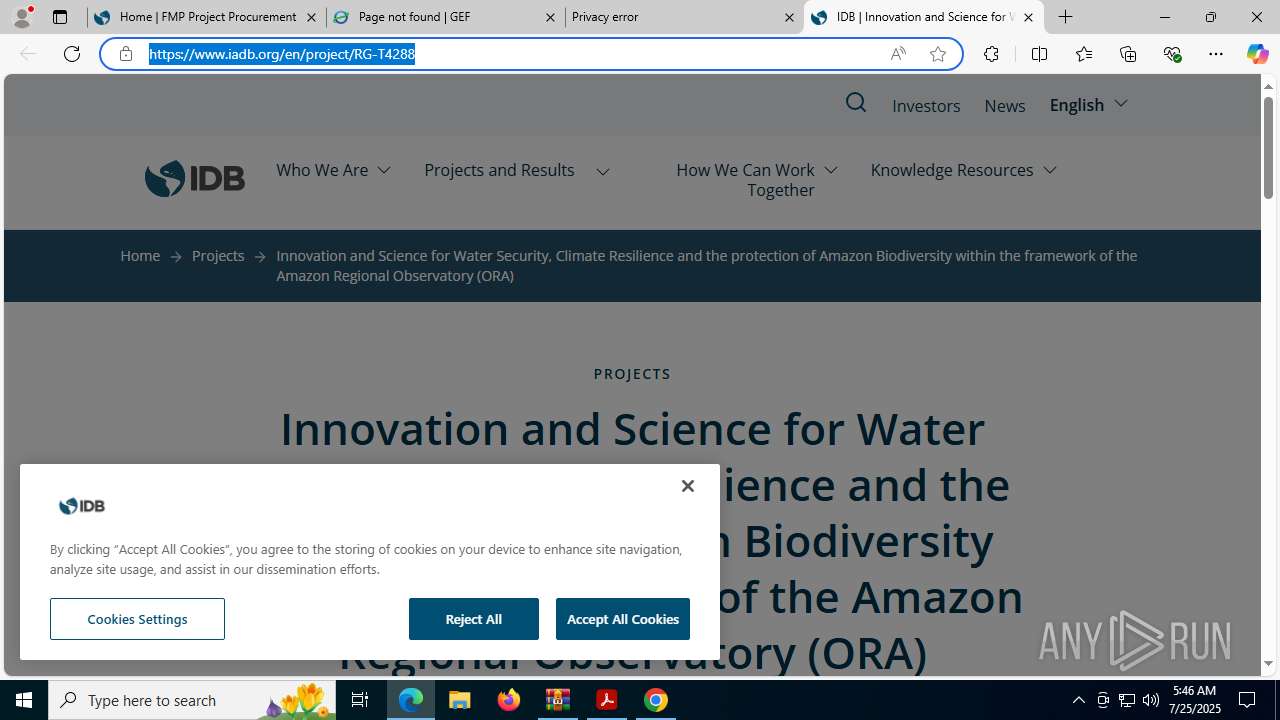This screenshot has width=1280, height=720.
Task: Open the network tray icon
Action: (1127, 700)
